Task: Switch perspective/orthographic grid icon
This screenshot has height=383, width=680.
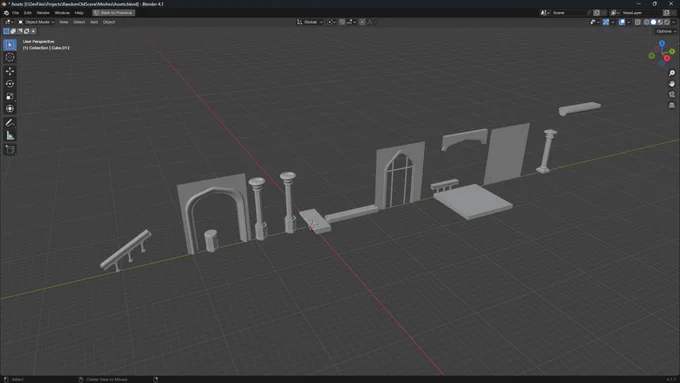Action: (x=672, y=105)
